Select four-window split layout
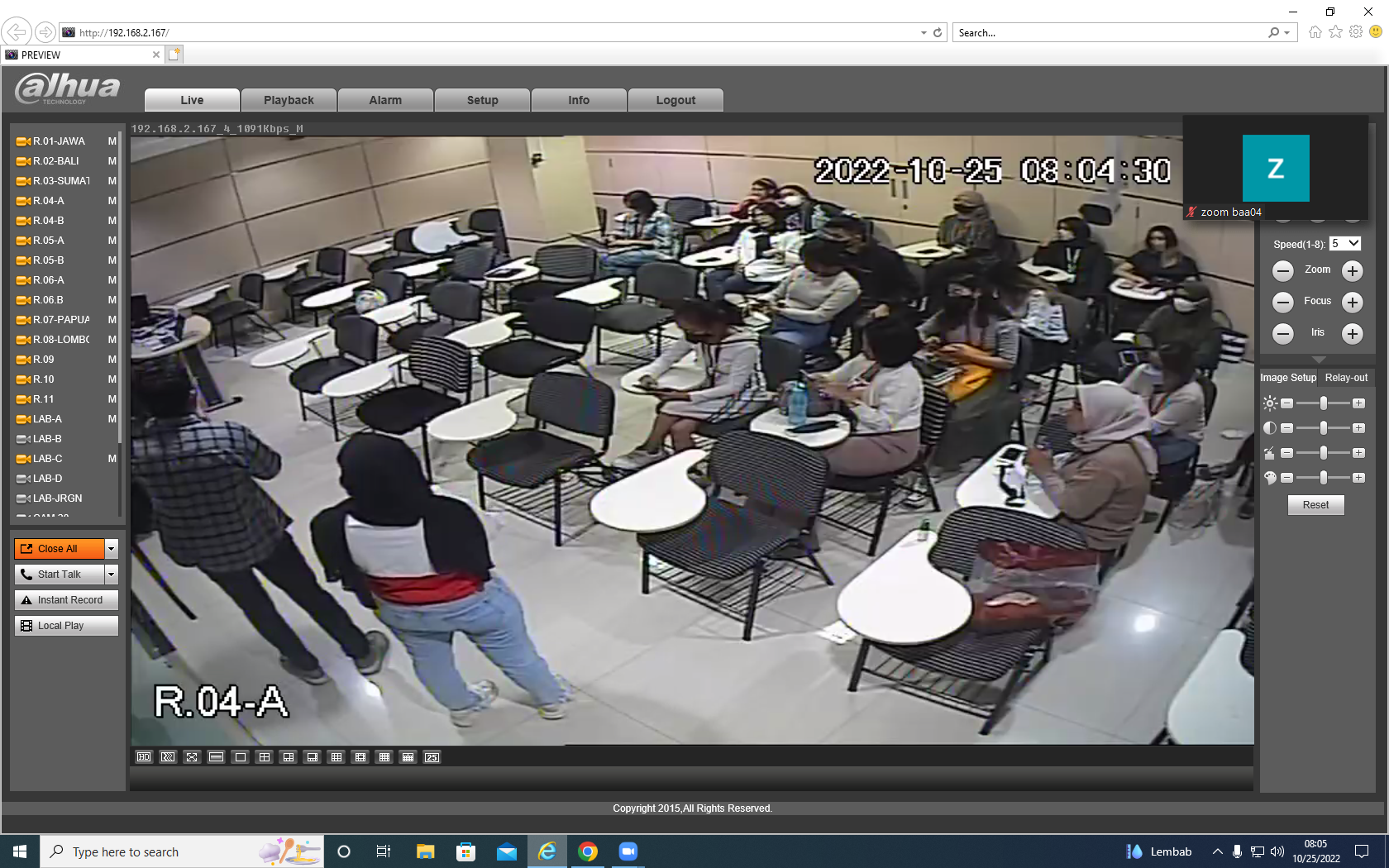Screen dimensions: 1389x868 [x=264, y=757]
